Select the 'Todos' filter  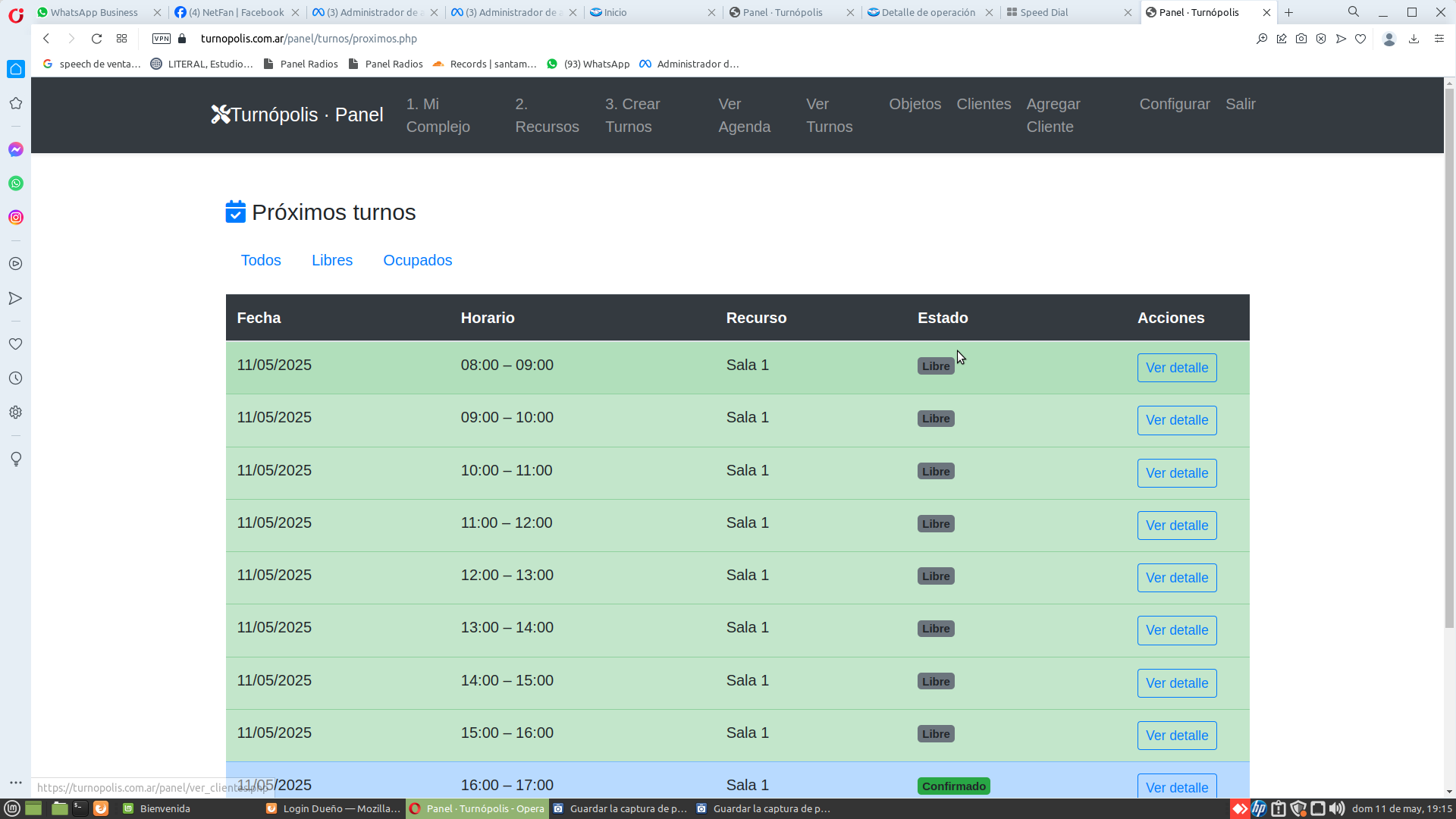261,260
